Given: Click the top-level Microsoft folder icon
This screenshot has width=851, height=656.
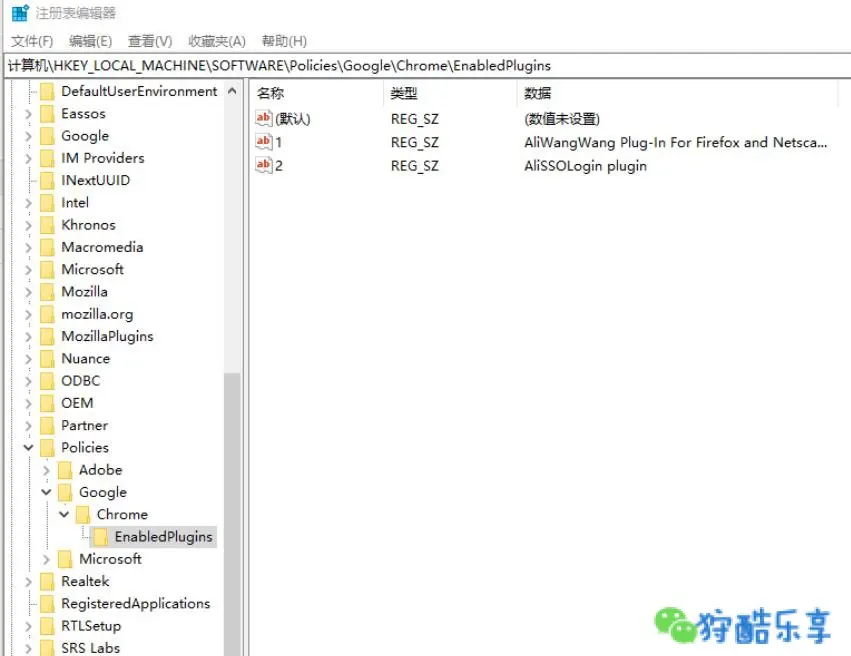Looking at the screenshot, I should (48, 269).
